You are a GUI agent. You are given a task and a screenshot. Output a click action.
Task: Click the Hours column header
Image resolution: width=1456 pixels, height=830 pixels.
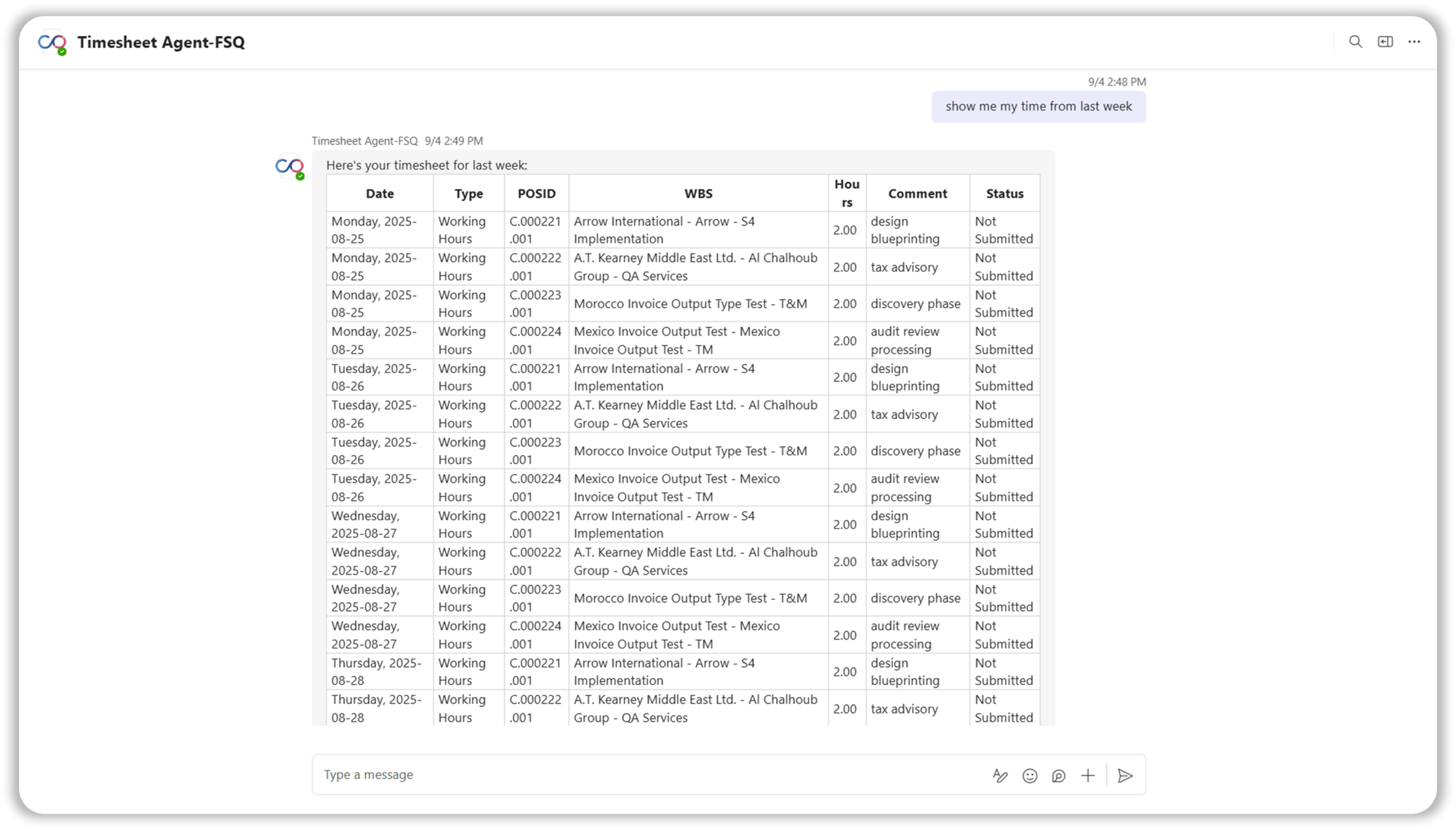[x=847, y=193]
